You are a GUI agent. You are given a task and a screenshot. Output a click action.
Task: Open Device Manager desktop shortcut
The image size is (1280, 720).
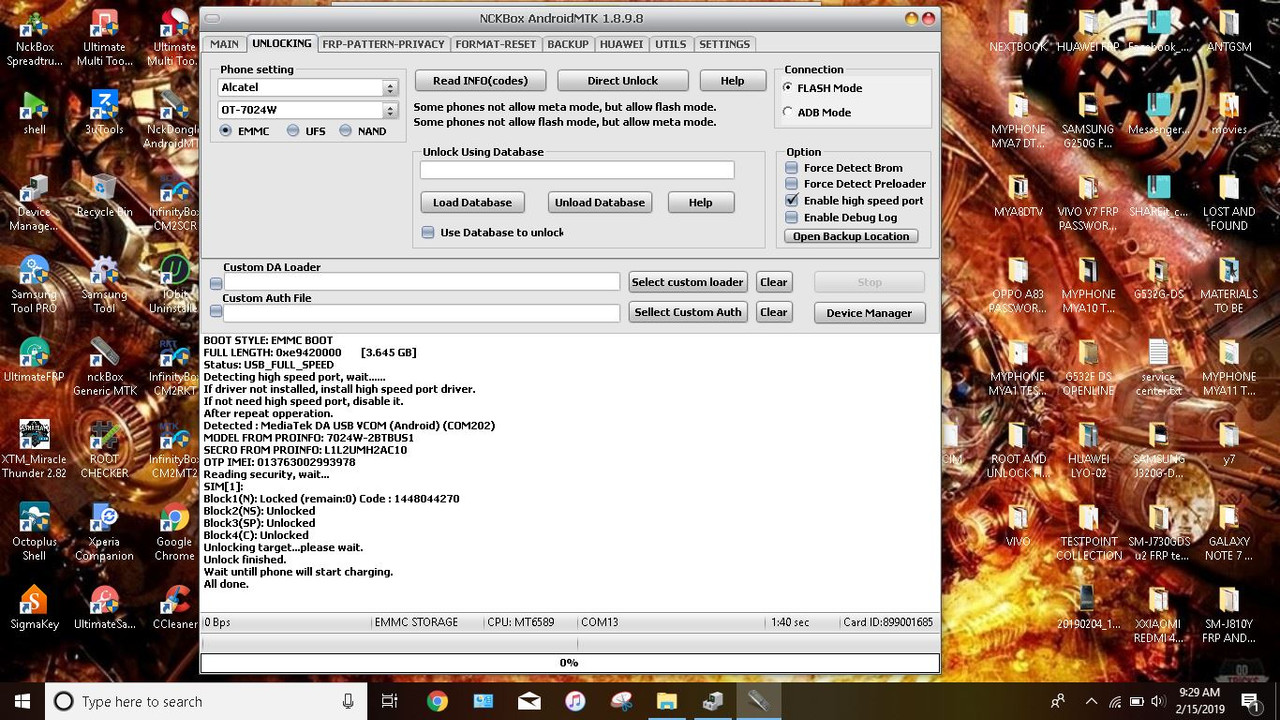pyautogui.click(x=35, y=204)
